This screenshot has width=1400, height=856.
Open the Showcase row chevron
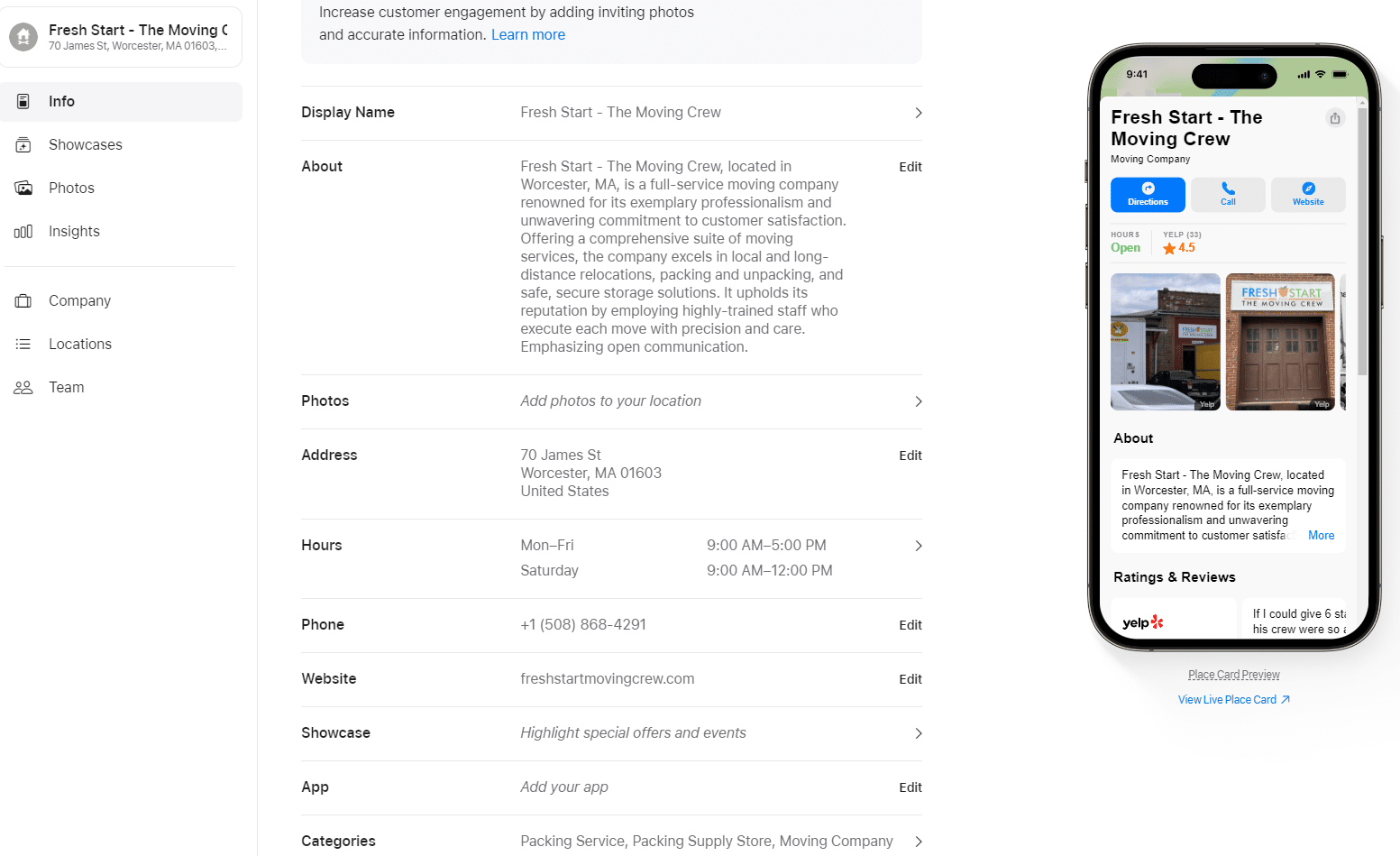tap(919, 733)
